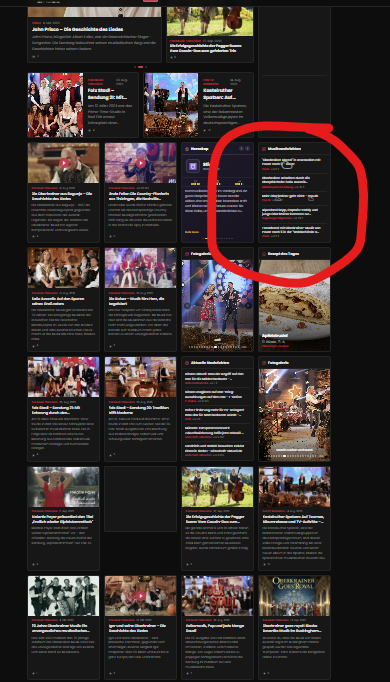
Task: Show previous photo in singing duo gallery
Action: [x=187, y=306]
